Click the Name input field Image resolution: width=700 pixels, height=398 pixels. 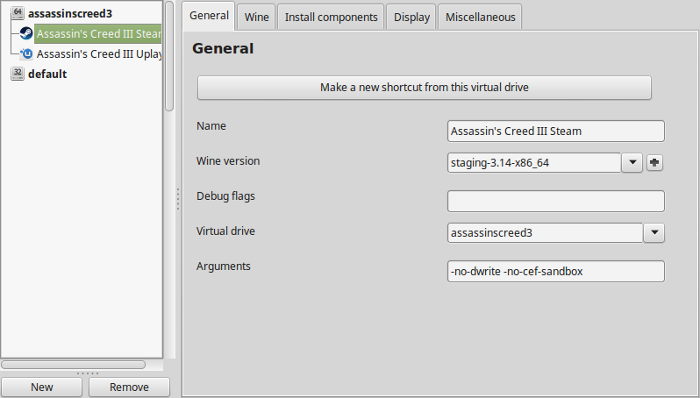point(556,131)
